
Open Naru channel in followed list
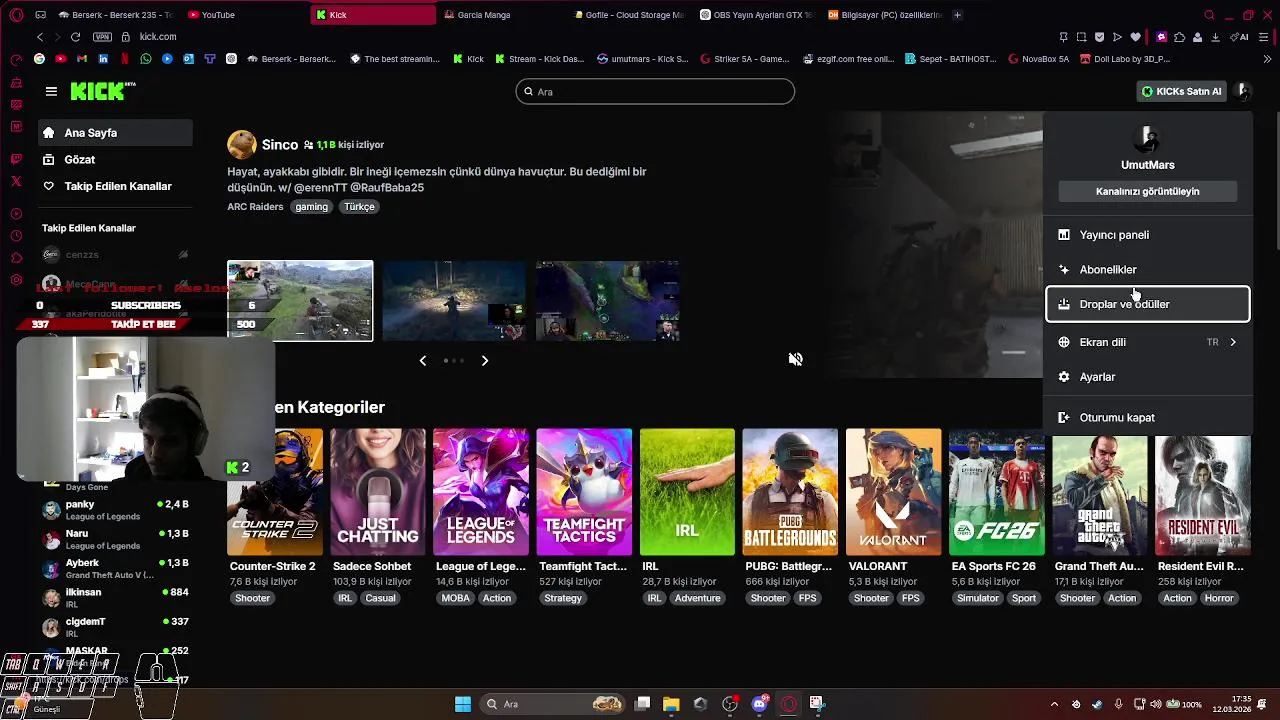[x=116, y=539]
